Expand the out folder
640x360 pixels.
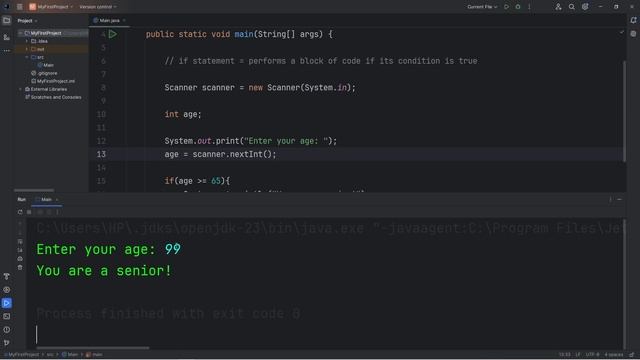pos(27,49)
